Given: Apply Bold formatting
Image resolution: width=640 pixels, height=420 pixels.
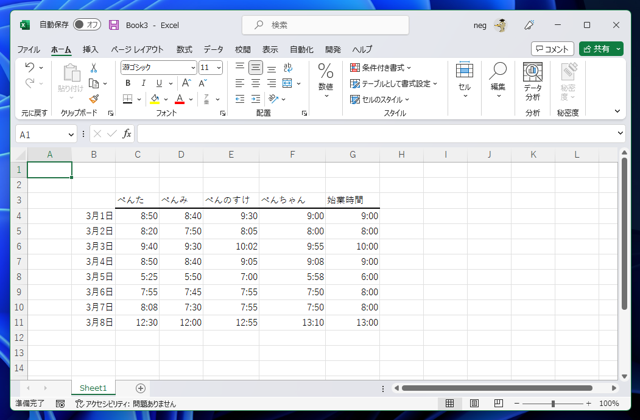Looking at the screenshot, I should coord(128,83).
